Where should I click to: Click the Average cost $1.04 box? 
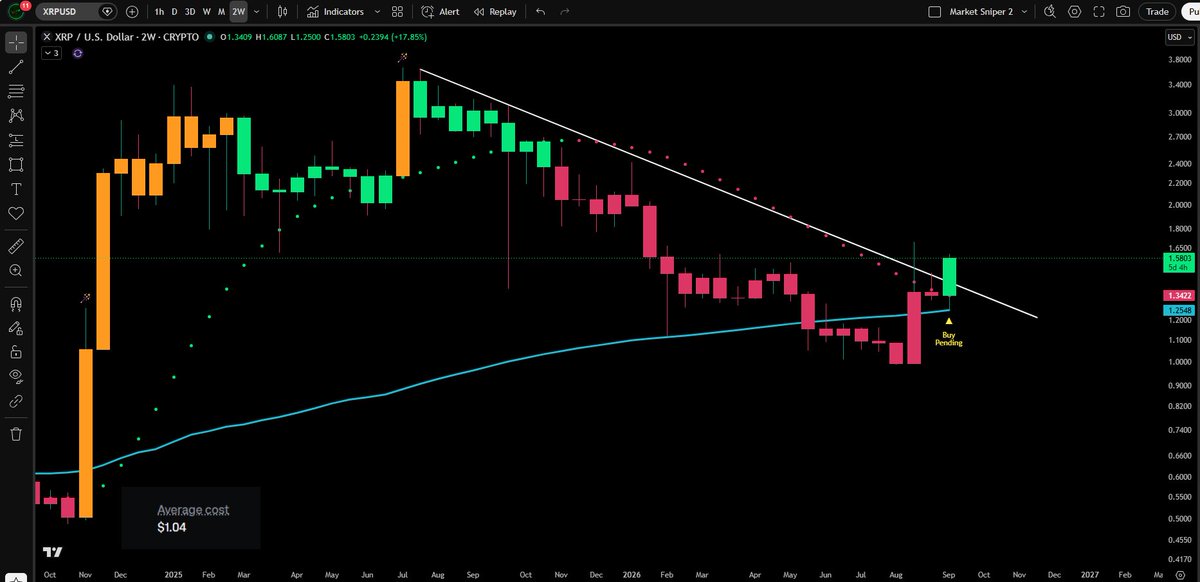point(191,518)
